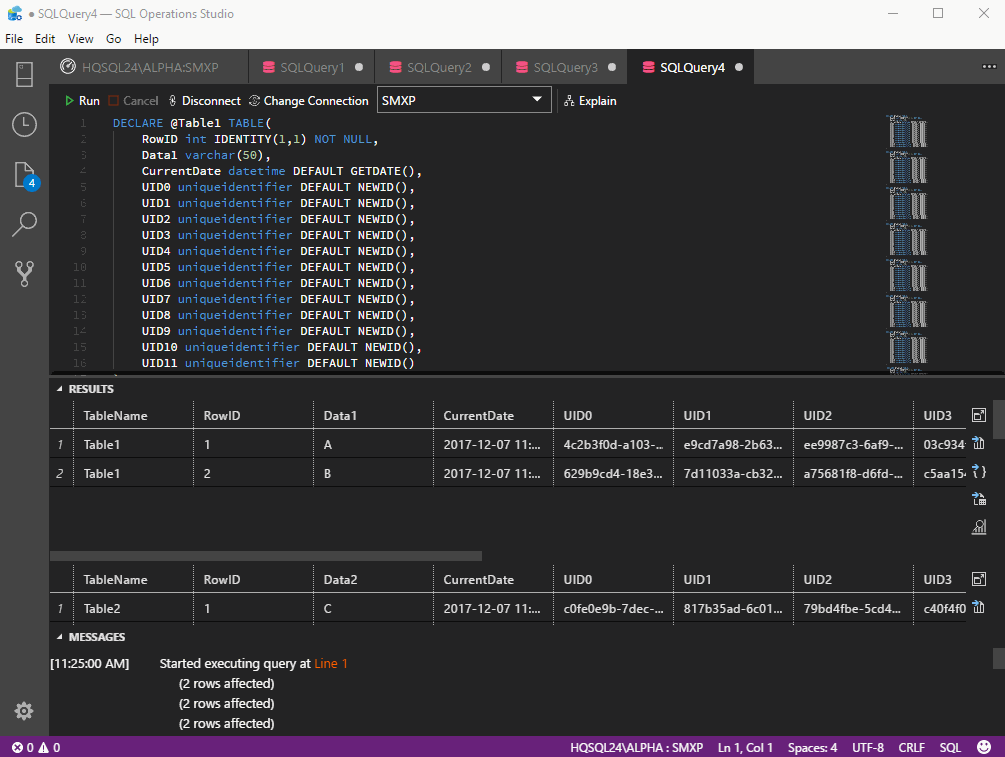The width and height of the screenshot is (1005, 757).
Task: Collapse the MESSAGES section
Action: [x=90, y=636]
